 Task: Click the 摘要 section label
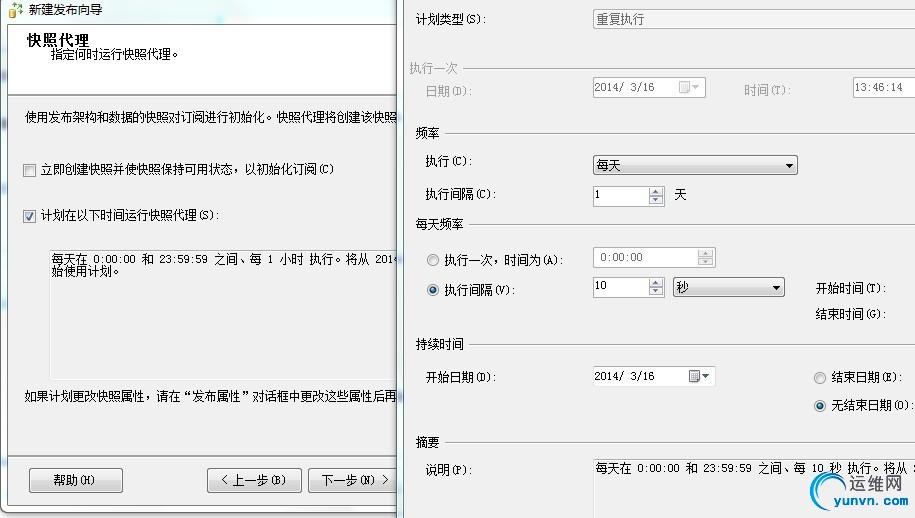point(427,442)
